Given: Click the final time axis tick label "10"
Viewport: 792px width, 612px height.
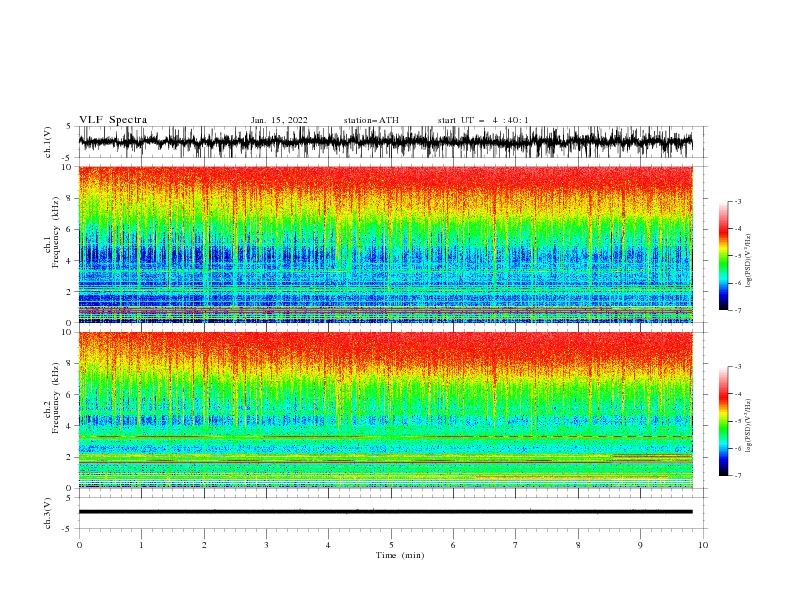Looking at the screenshot, I should tap(703, 545).
